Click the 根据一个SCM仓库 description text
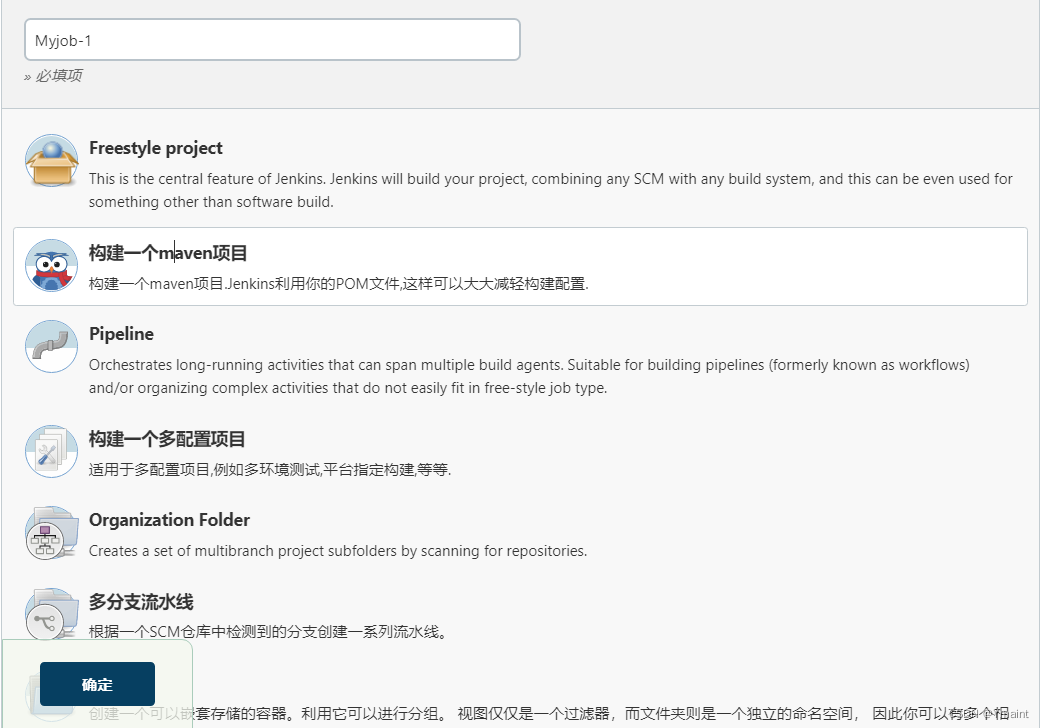This screenshot has height=728, width=1044. (x=267, y=632)
